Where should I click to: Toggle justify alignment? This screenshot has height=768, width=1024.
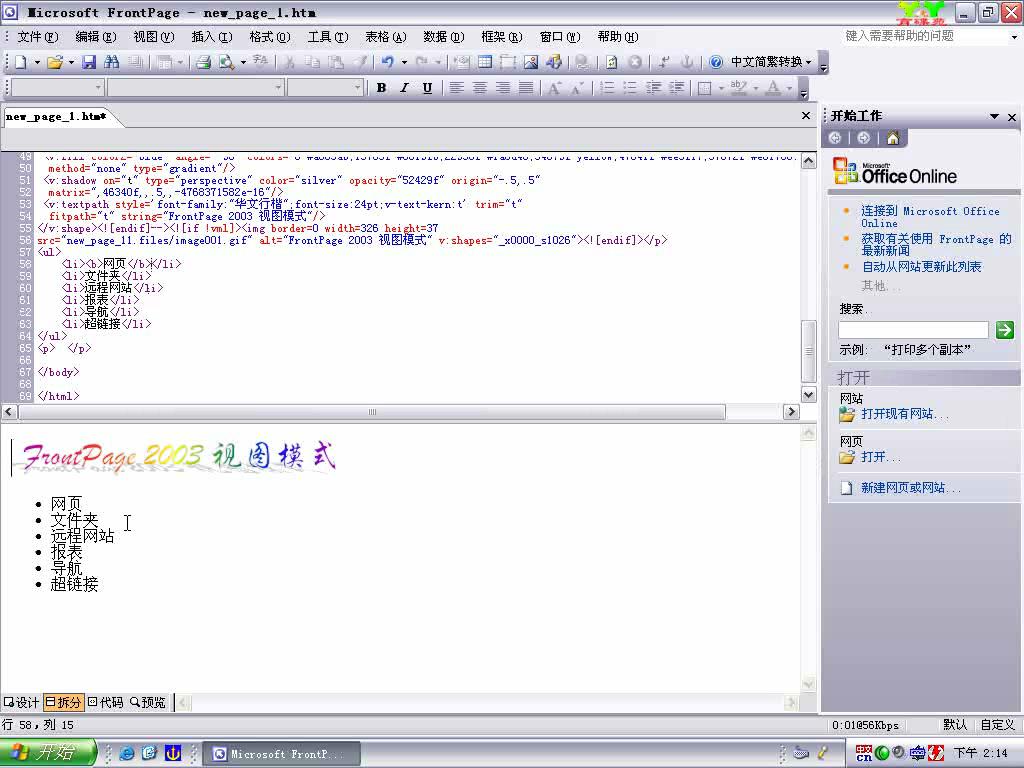525,88
